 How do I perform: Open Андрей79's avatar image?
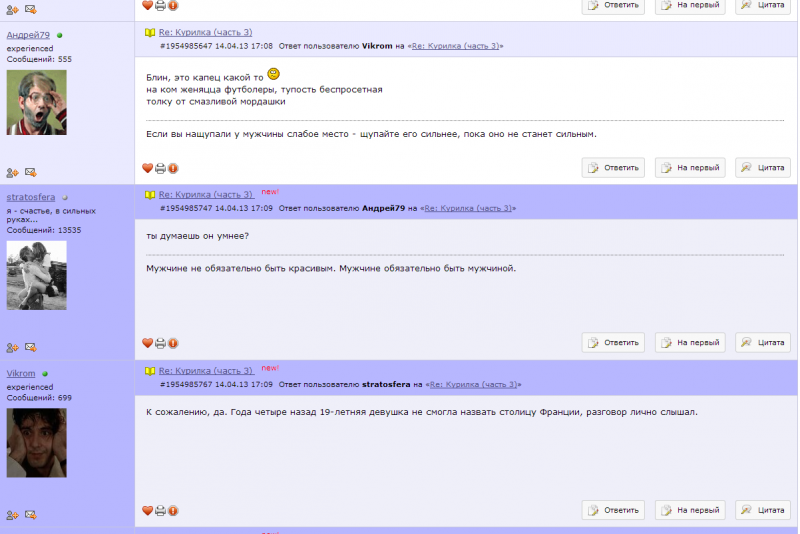(36, 103)
